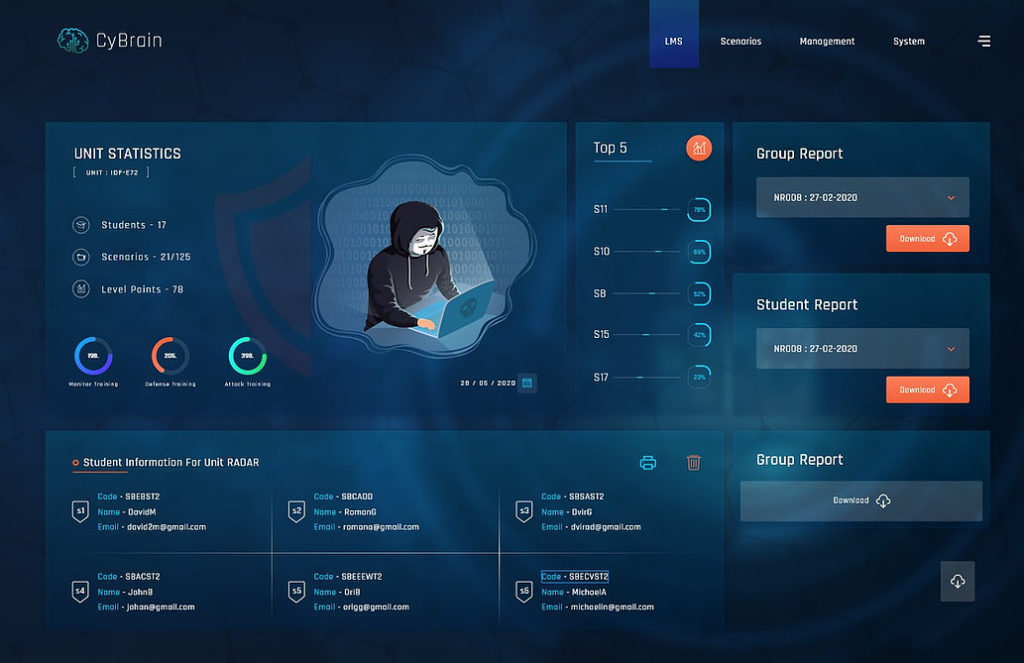This screenshot has height=663, width=1024.
Task: Click the Download bar in lower Group Report
Action: click(861, 501)
